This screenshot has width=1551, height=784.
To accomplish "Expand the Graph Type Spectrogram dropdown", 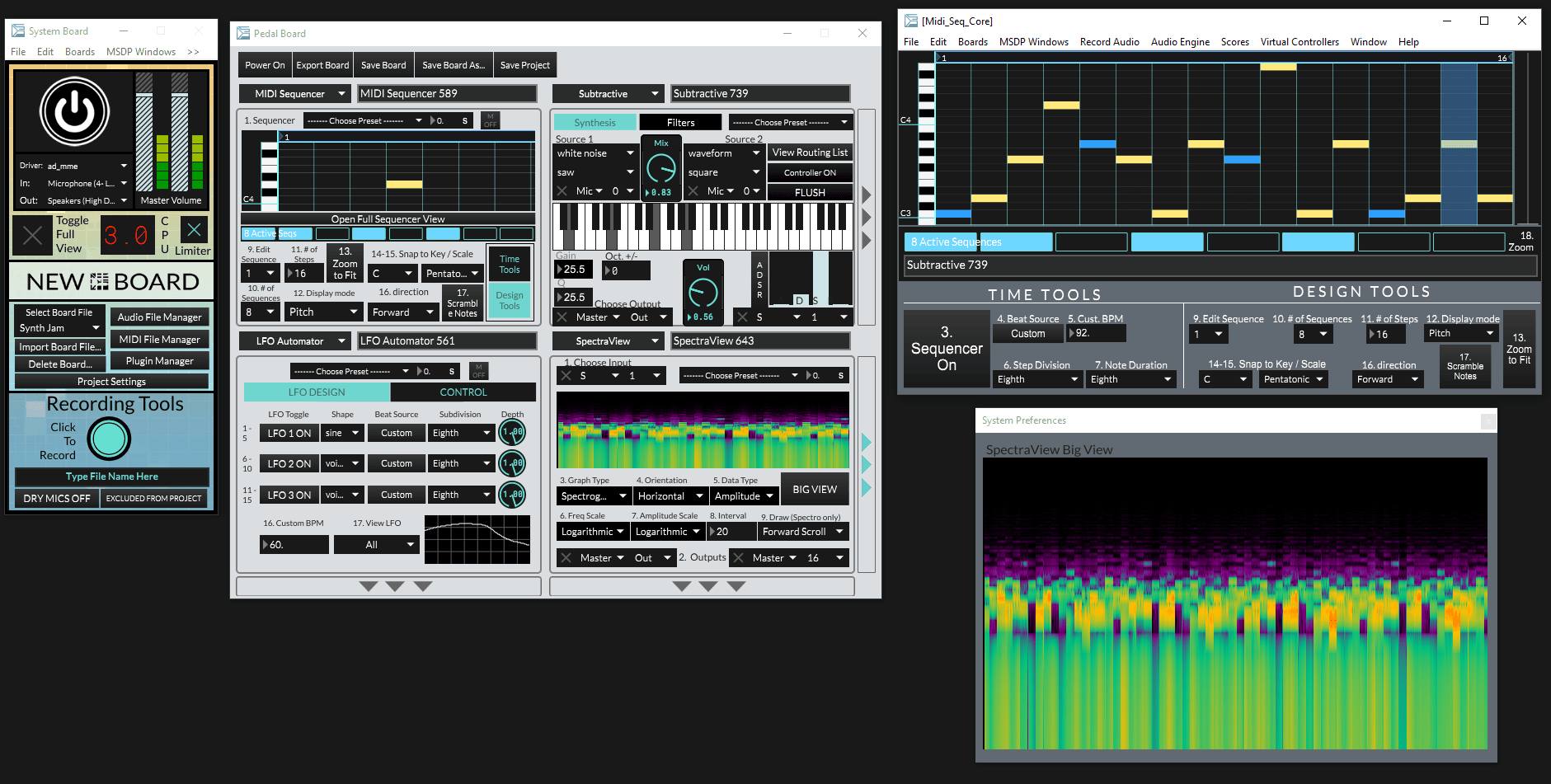I will pos(594,496).
